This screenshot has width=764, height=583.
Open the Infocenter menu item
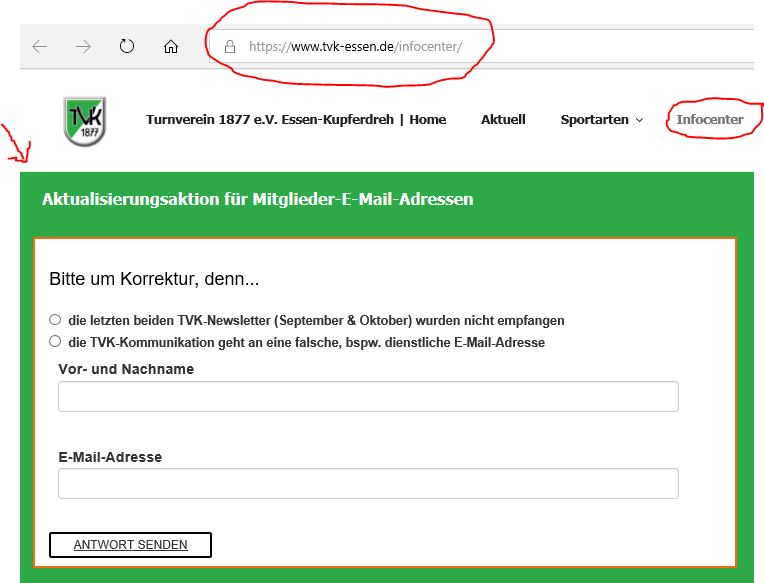point(709,120)
